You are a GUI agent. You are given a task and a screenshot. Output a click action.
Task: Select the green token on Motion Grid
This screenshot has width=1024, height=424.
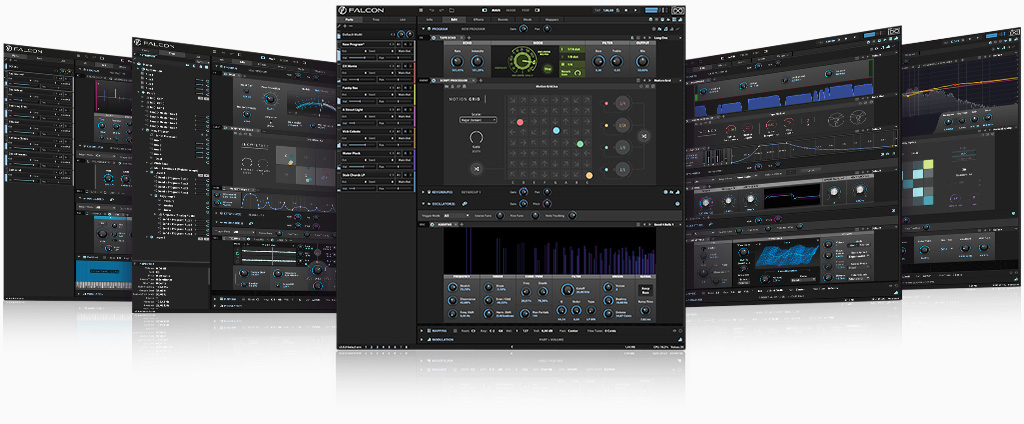pyautogui.click(x=580, y=144)
